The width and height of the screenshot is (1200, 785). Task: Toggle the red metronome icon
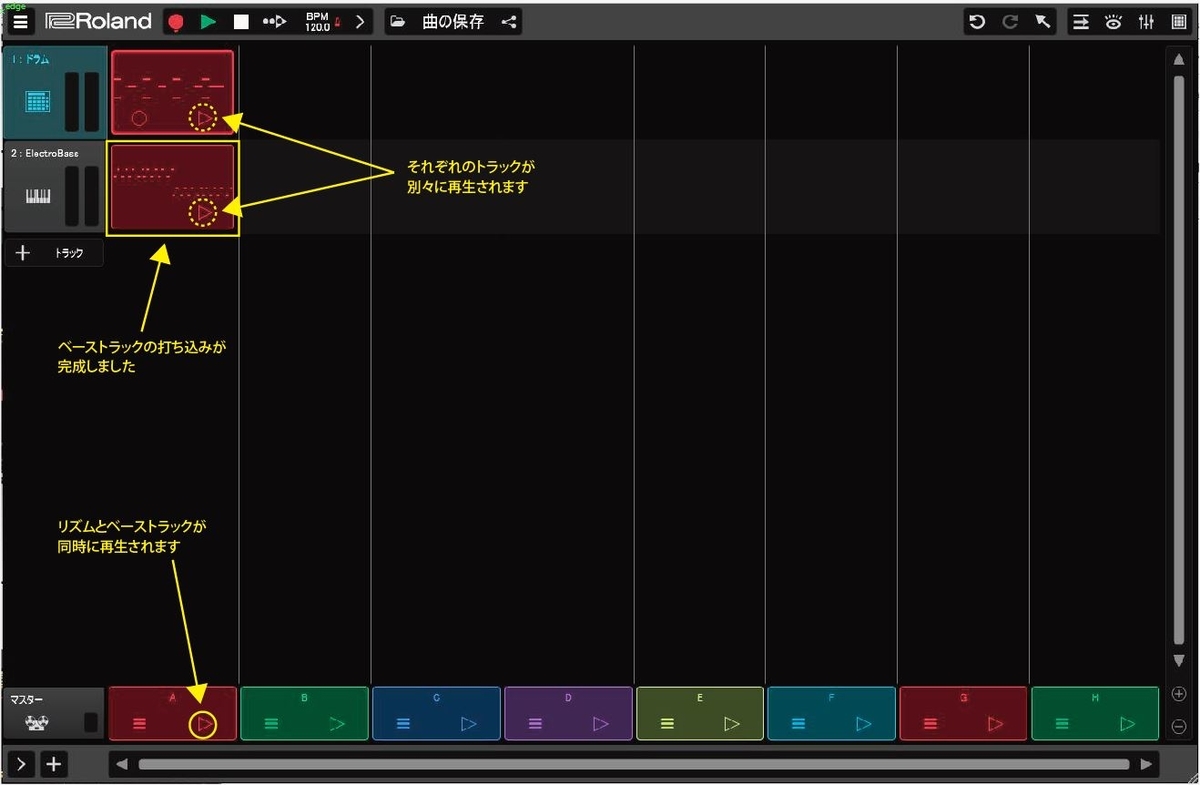click(x=338, y=23)
